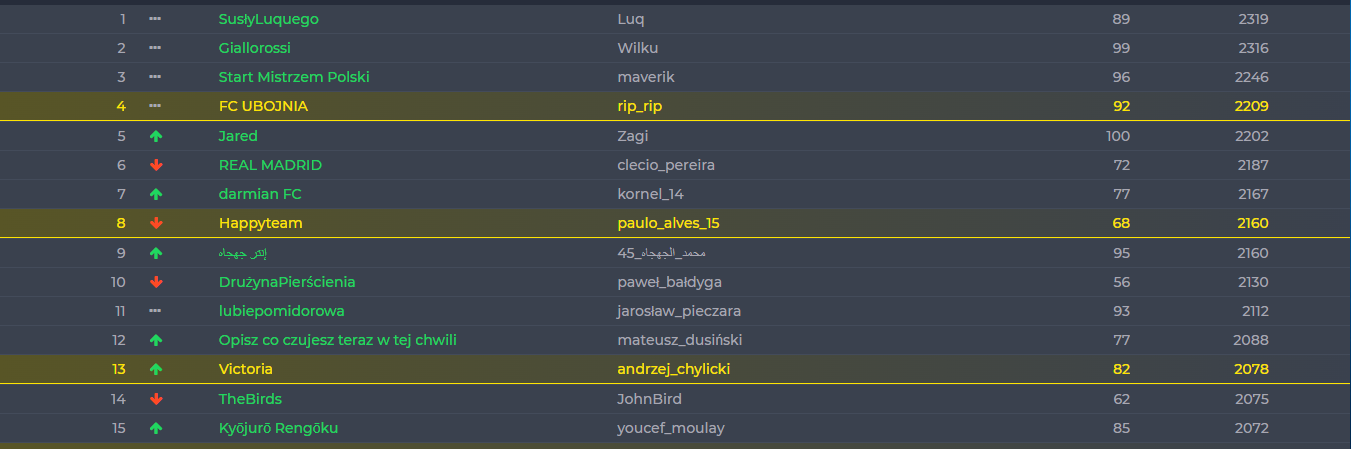The height and width of the screenshot is (449, 1351).
Task: Click the red down arrow beside TheBirds
Action: point(155,399)
